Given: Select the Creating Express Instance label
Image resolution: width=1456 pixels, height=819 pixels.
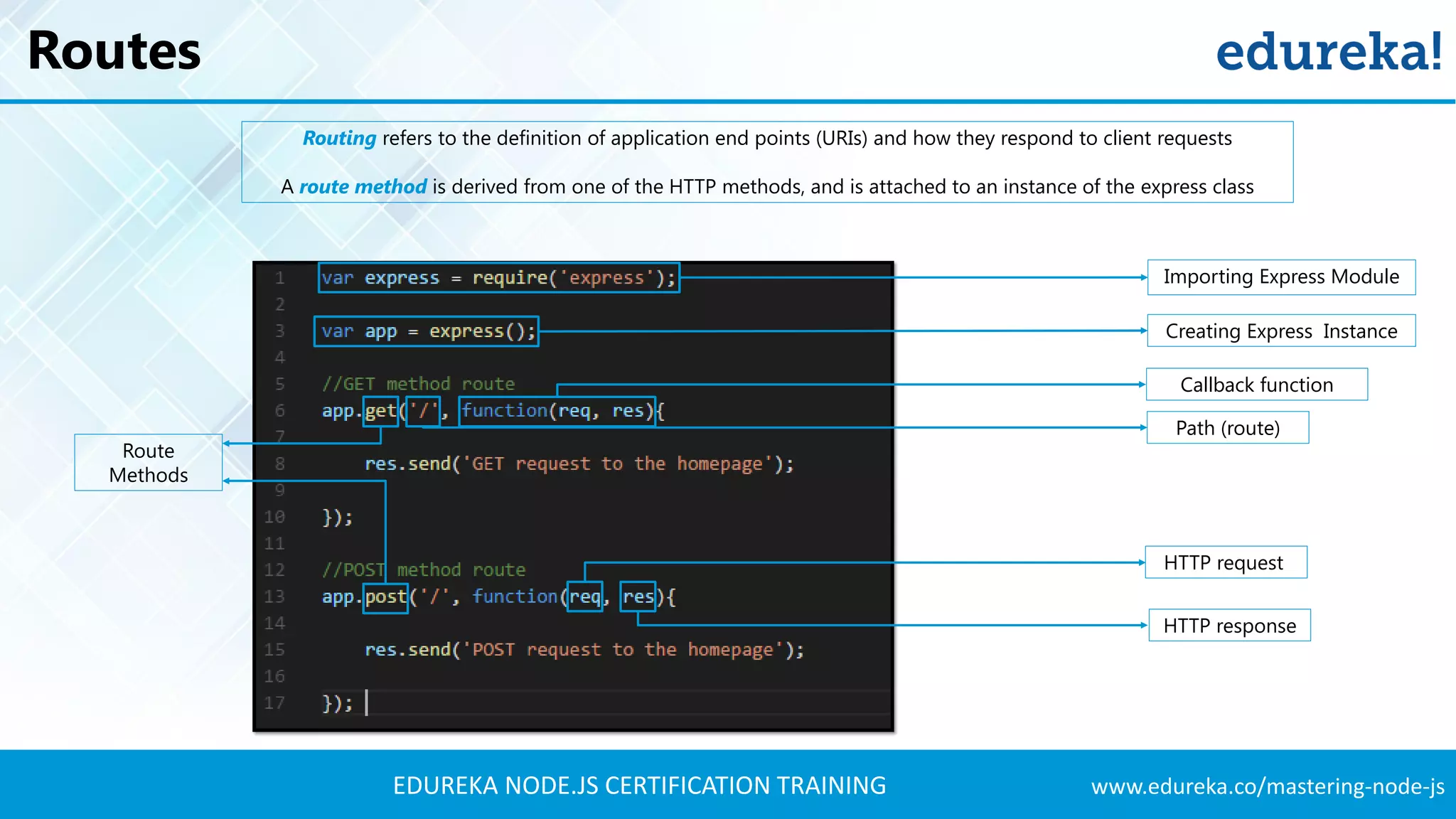Looking at the screenshot, I should (x=1281, y=331).
